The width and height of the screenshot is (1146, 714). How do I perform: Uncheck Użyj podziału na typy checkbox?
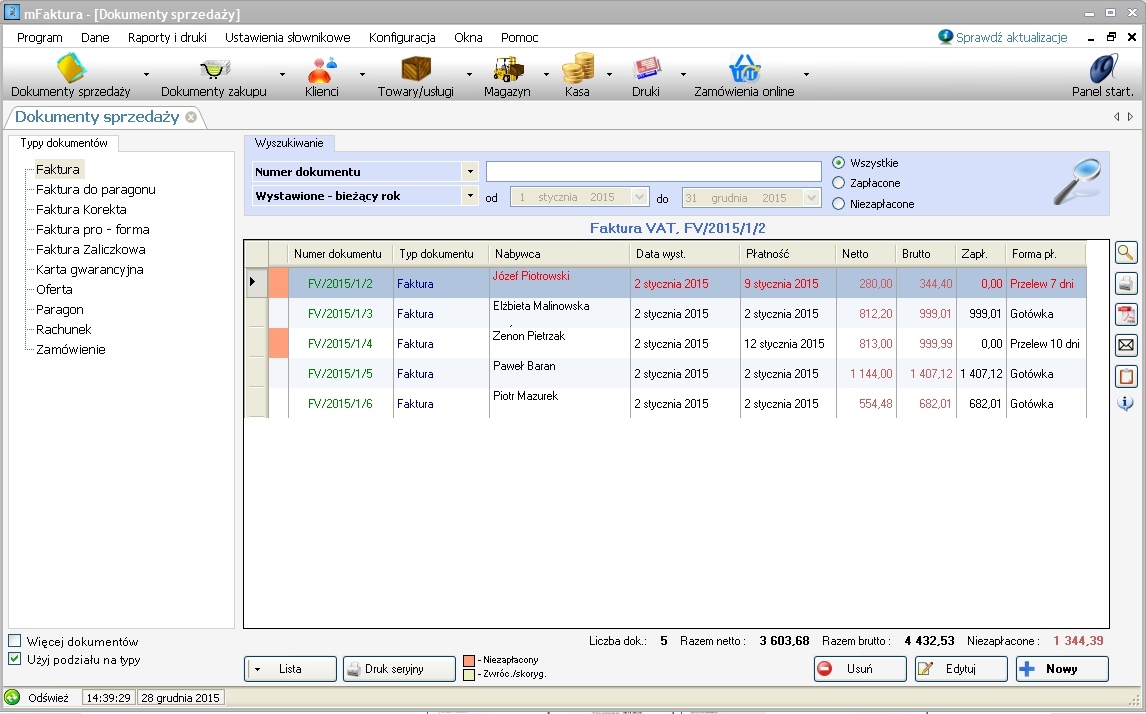[15, 659]
